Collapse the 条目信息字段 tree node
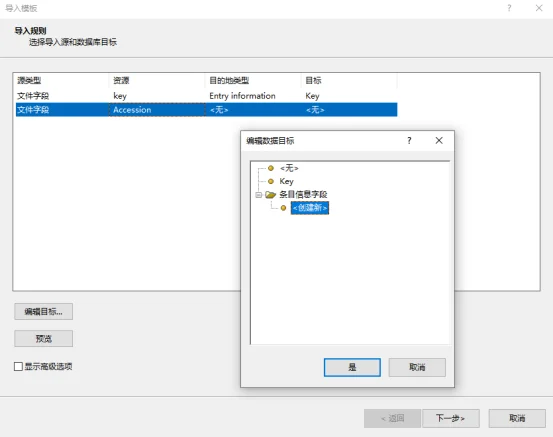Screen dimensions: 553x437 [259, 195]
